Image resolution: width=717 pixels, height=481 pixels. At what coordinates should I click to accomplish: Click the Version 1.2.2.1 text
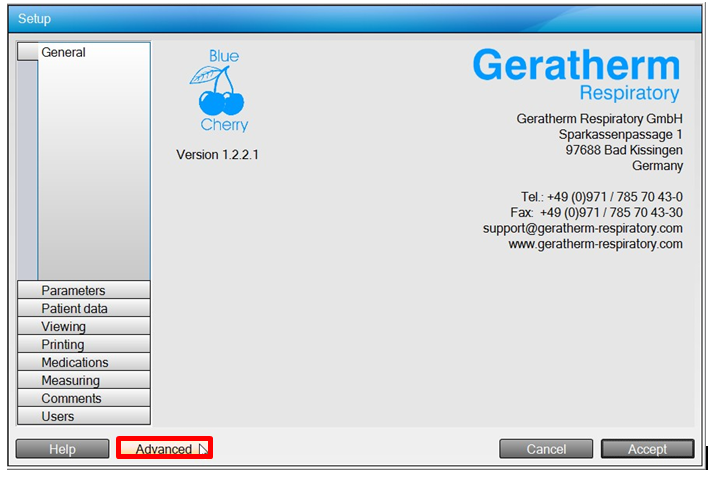click(217, 155)
